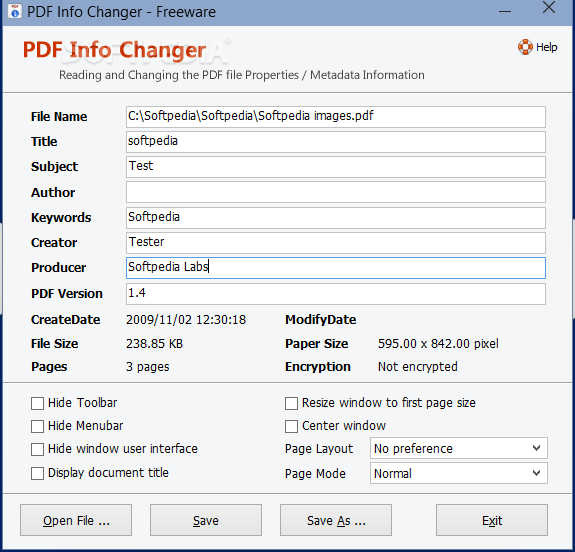Open the Page Mode dropdown
Screen dimensions: 575x552
tap(459, 473)
